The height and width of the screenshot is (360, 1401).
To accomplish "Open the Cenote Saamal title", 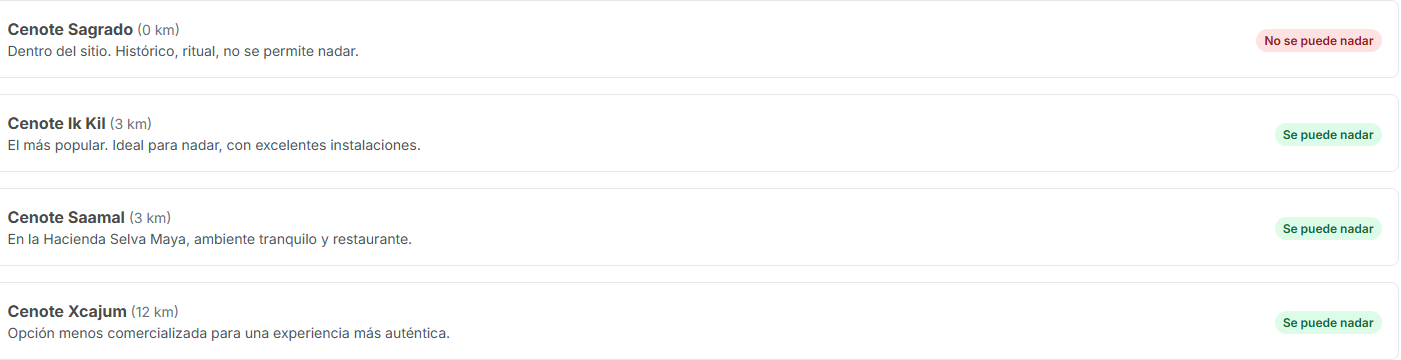I will 66,218.
